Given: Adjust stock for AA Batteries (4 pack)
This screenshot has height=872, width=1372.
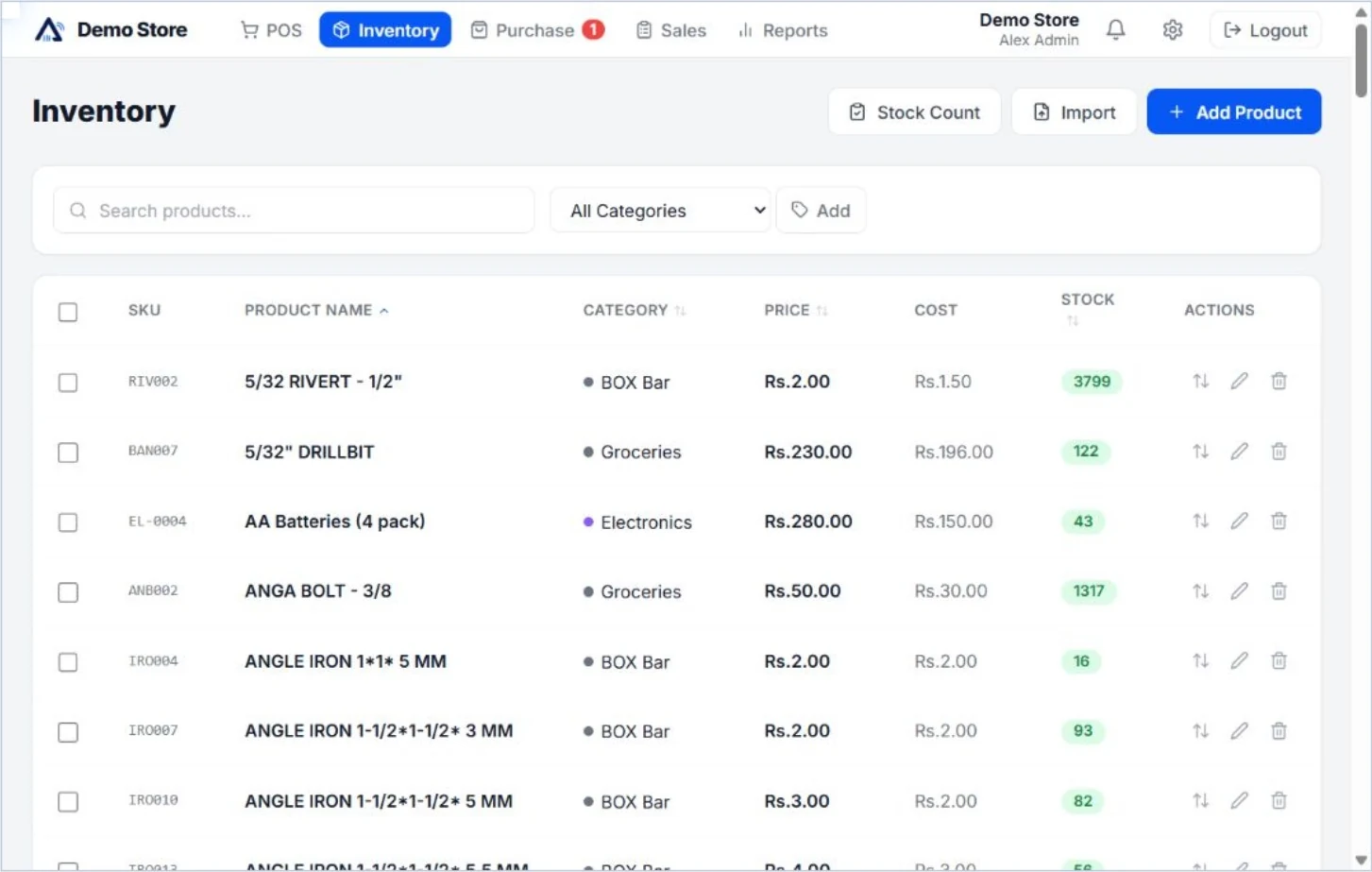Looking at the screenshot, I should 1200,521.
